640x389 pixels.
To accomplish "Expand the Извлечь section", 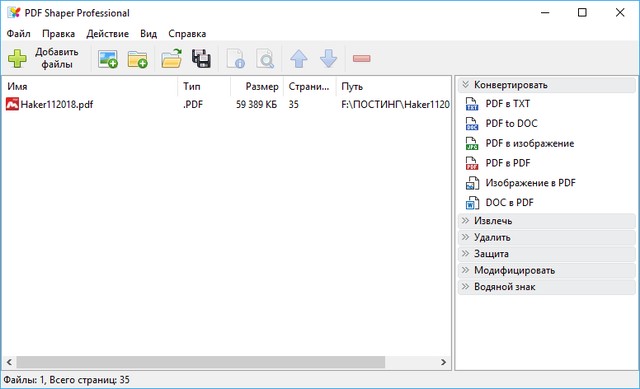I will tap(547, 221).
